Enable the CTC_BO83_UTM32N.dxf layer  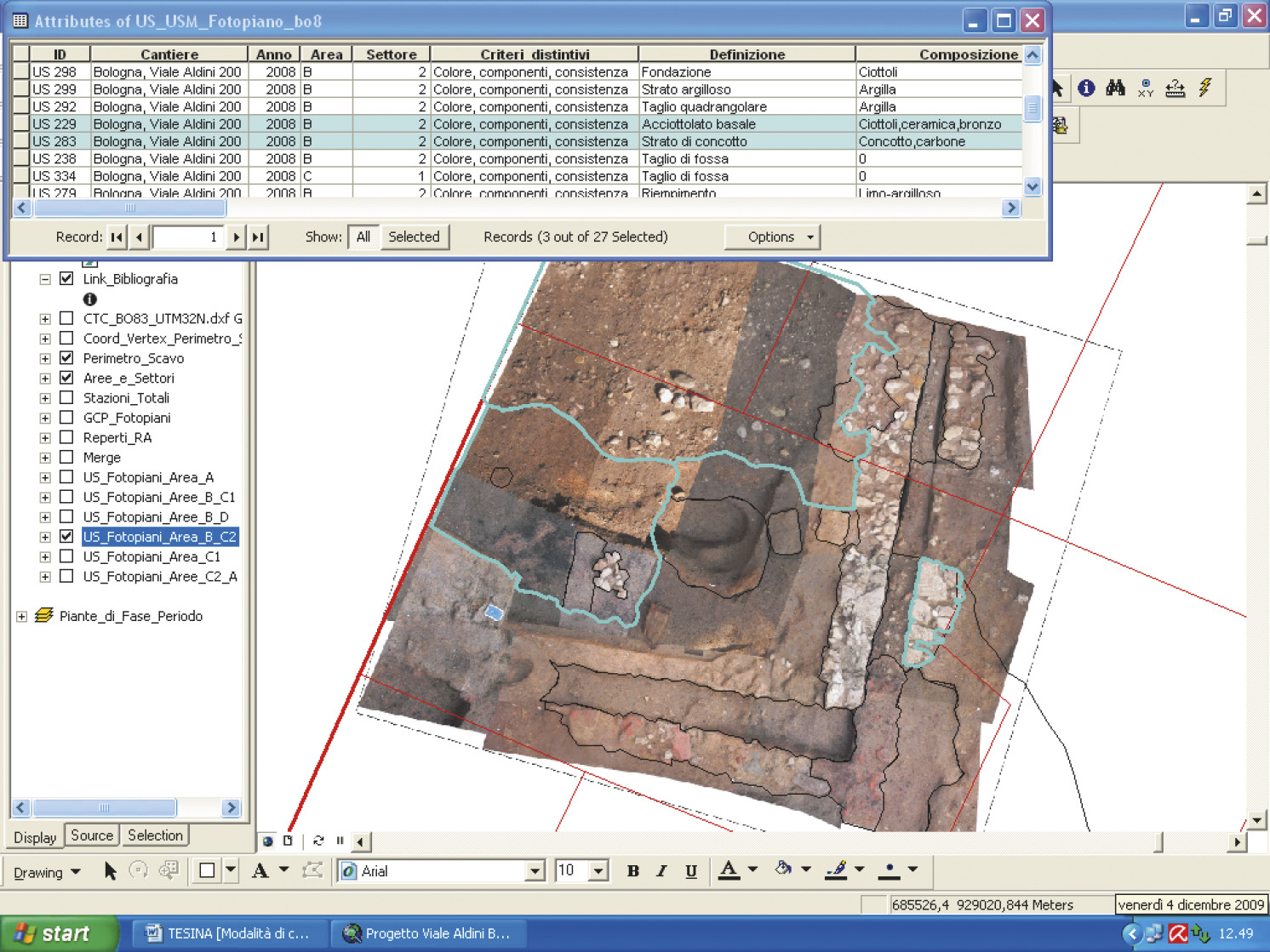pyautogui.click(x=66, y=318)
